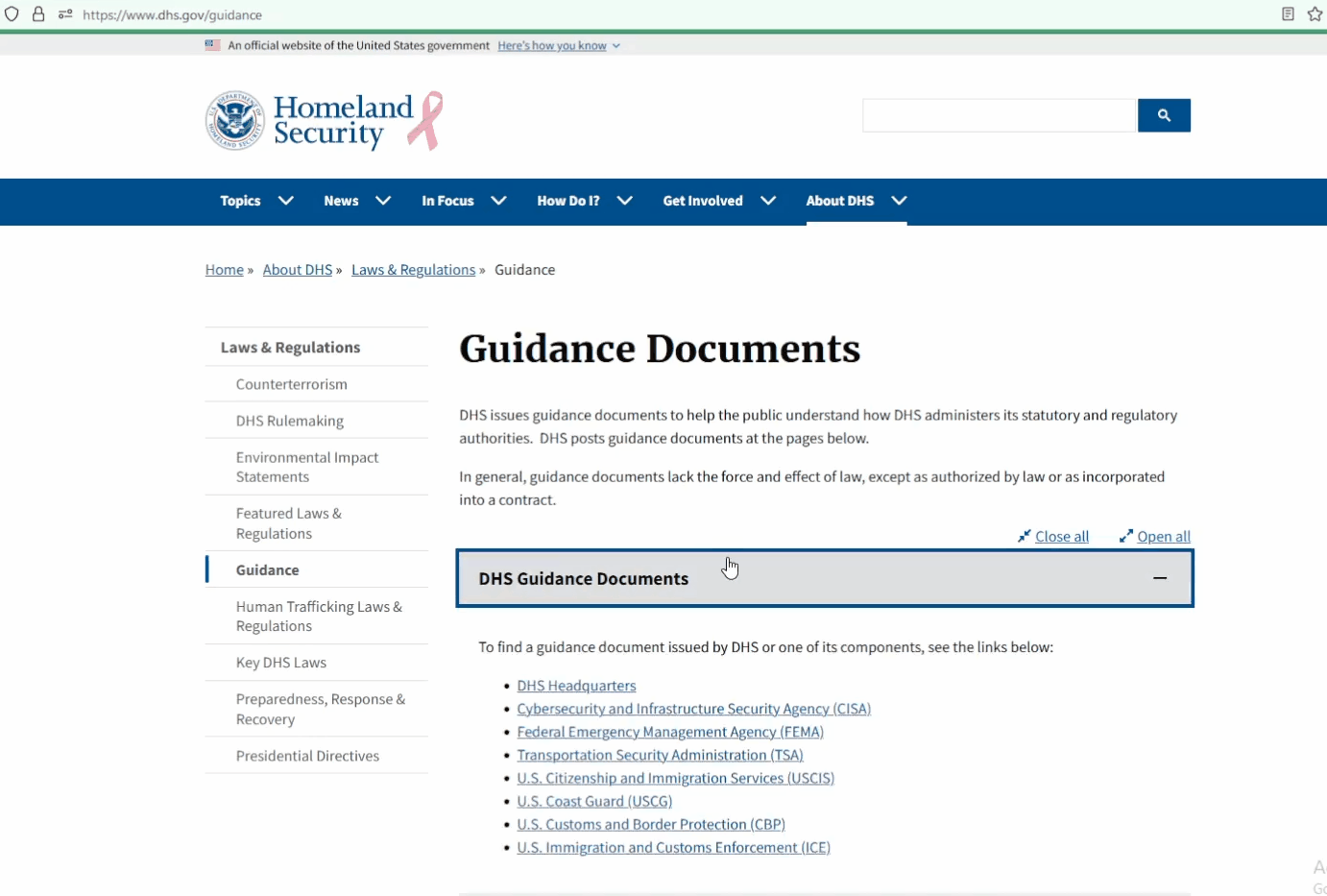This screenshot has height=896, width=1327.
Task: Open the About DHS navigation item
Action: point(840,201)
